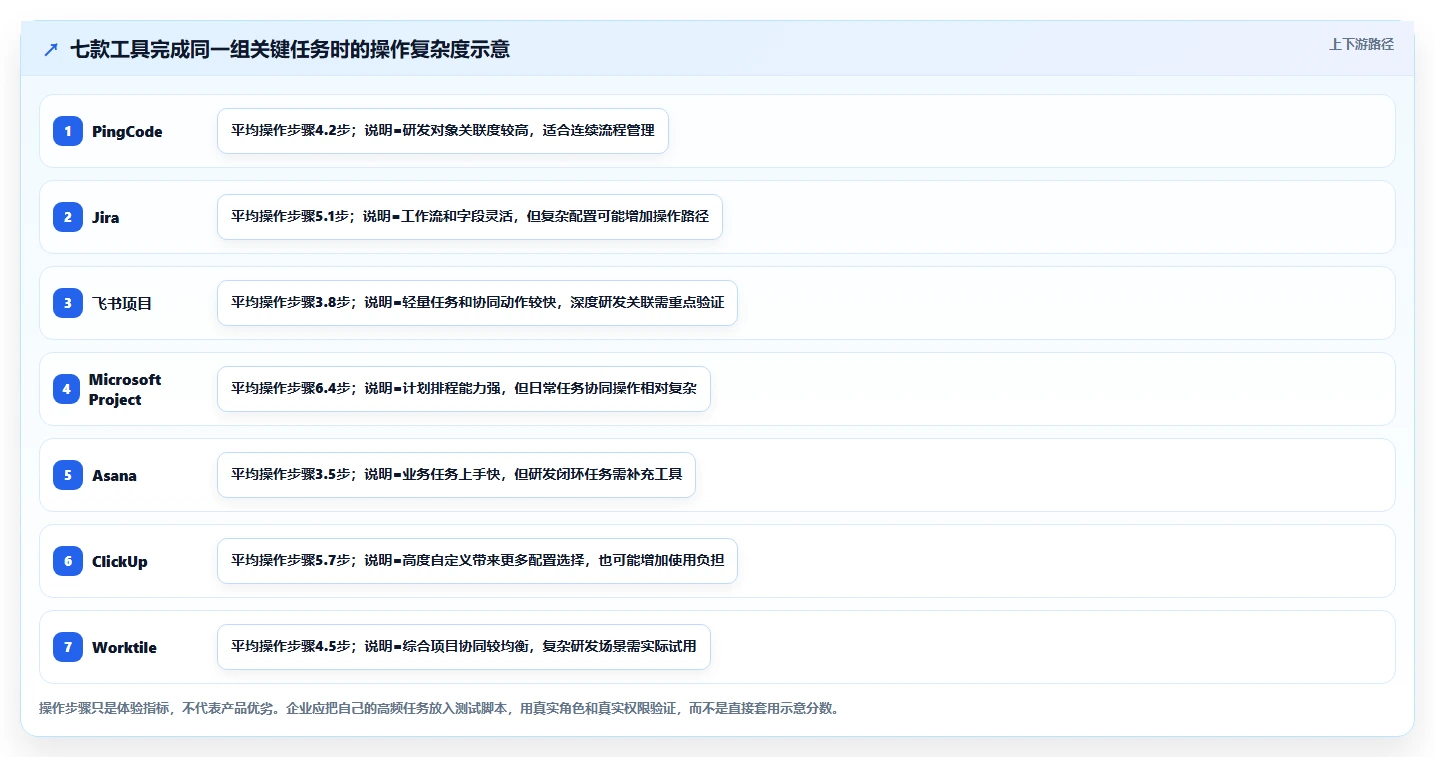Viewport: 1435px width, 757px height.
Task: Click the number 2 badge for Jira
Action: pyautogui.click(x=68, y=217)
